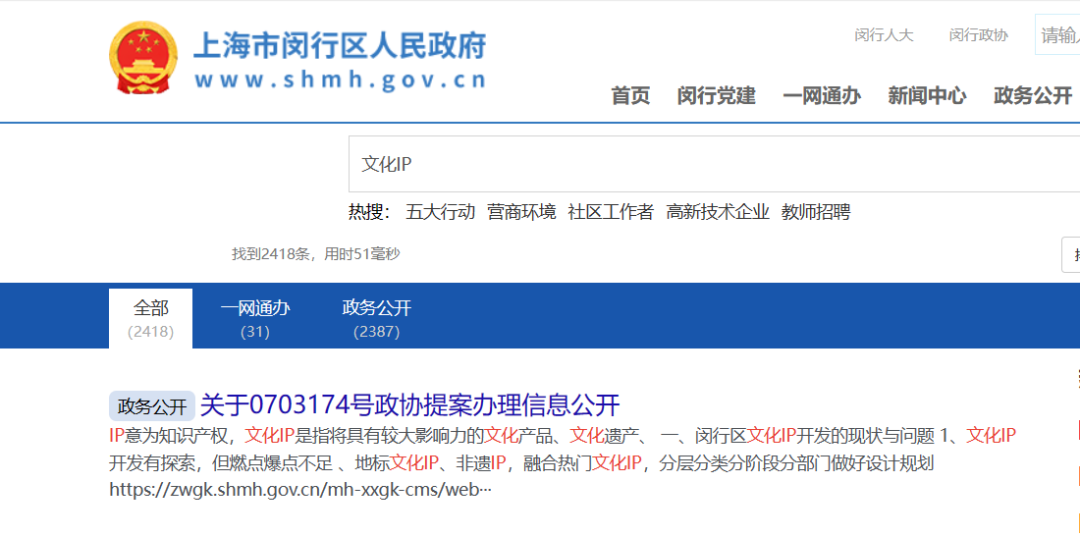This screenshot has width=1080, height=536.
Task: Open the 闵行党建 navigation item
Action: [716, 96]
